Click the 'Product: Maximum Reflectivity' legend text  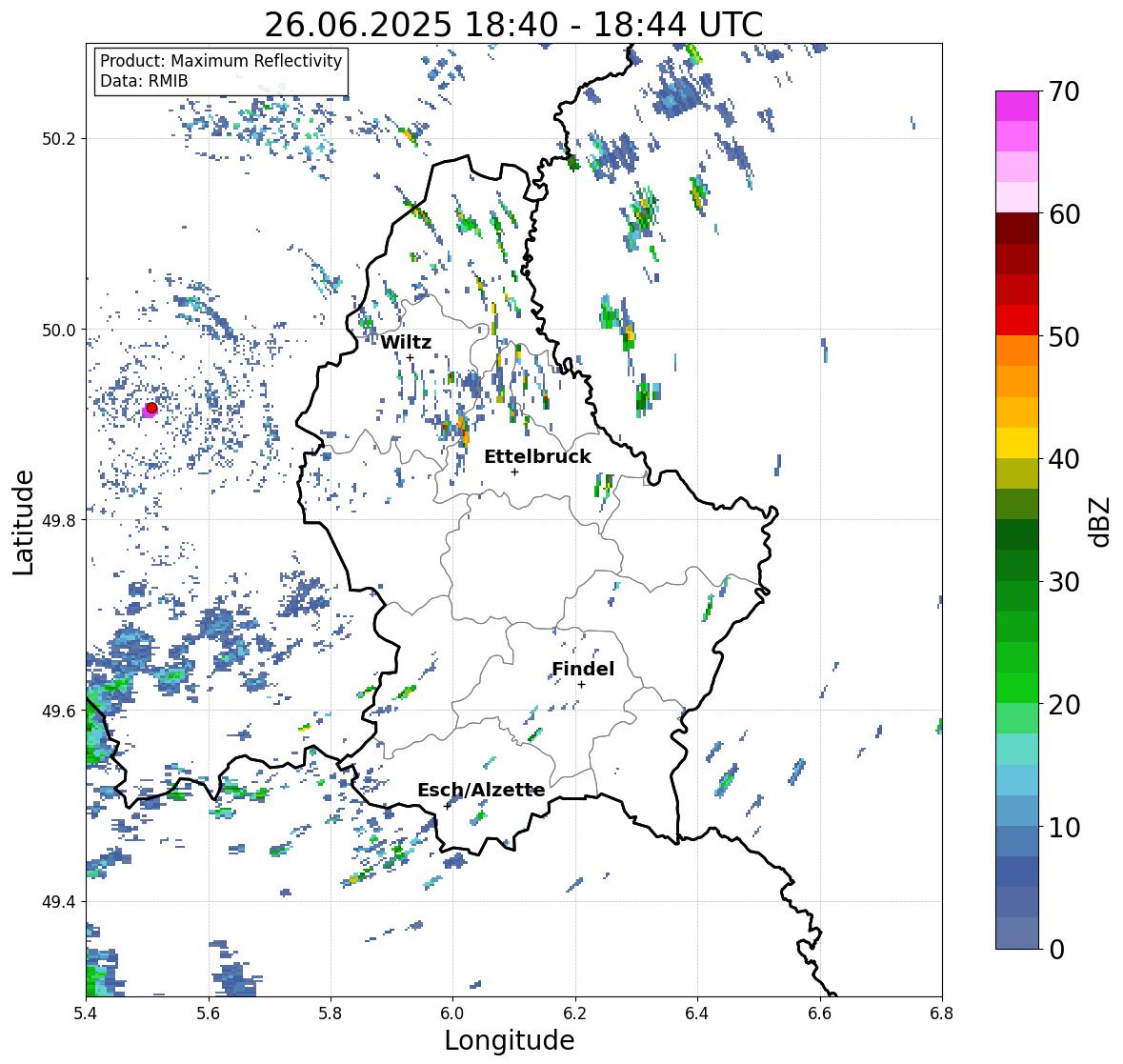coord(221,61)
